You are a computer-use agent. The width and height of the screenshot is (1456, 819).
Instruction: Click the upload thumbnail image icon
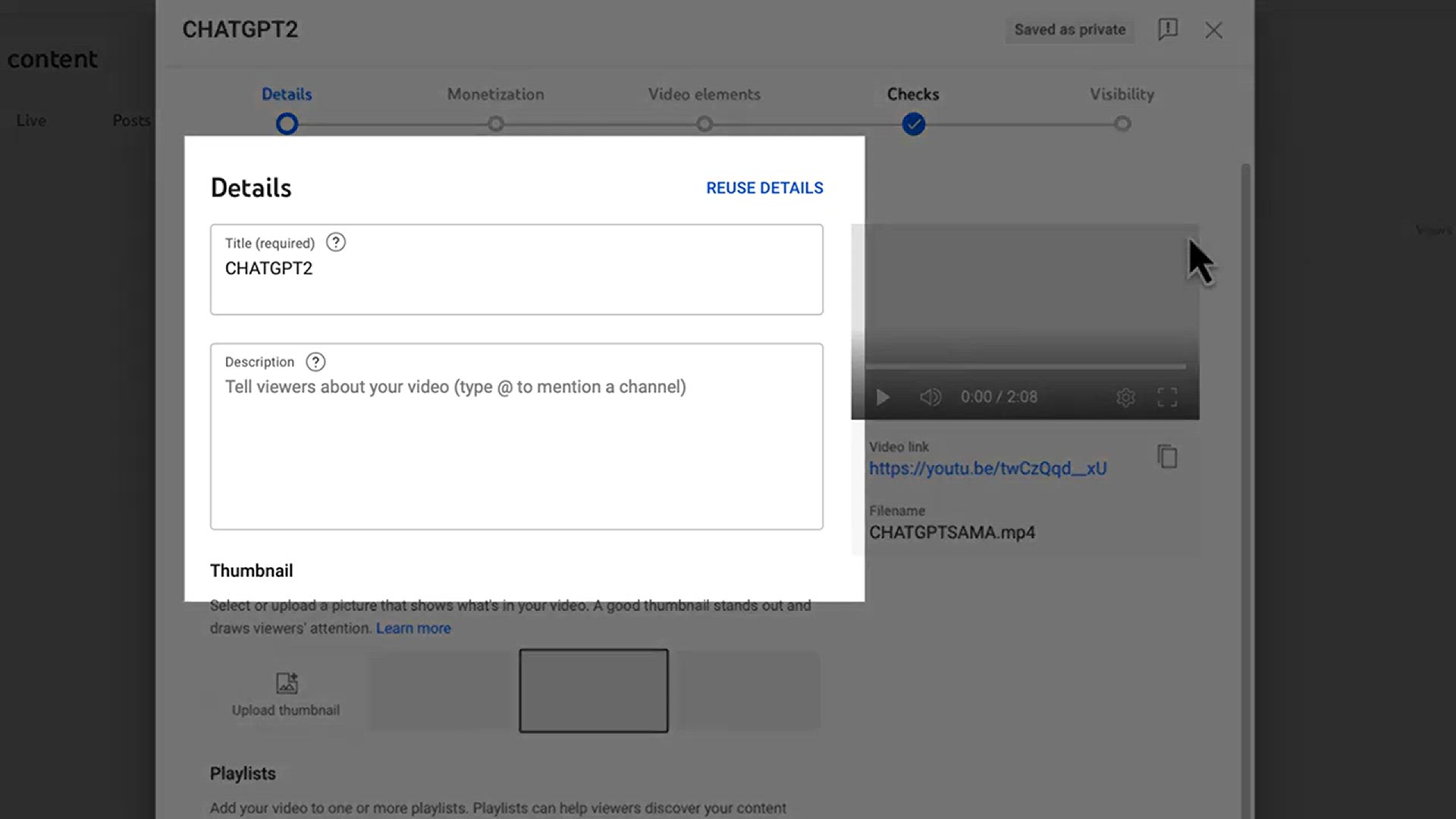coord(287,682)
